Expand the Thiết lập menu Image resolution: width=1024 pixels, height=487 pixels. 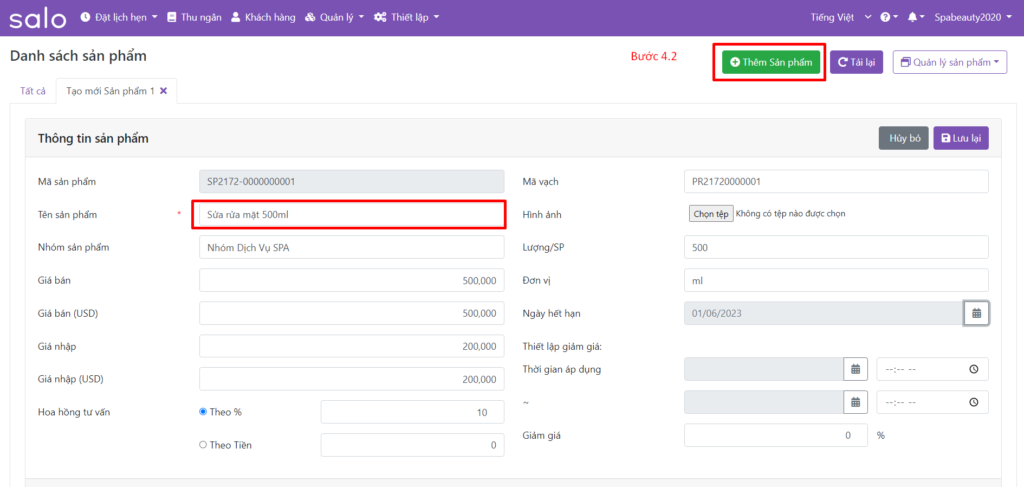[x=406, y=18]
